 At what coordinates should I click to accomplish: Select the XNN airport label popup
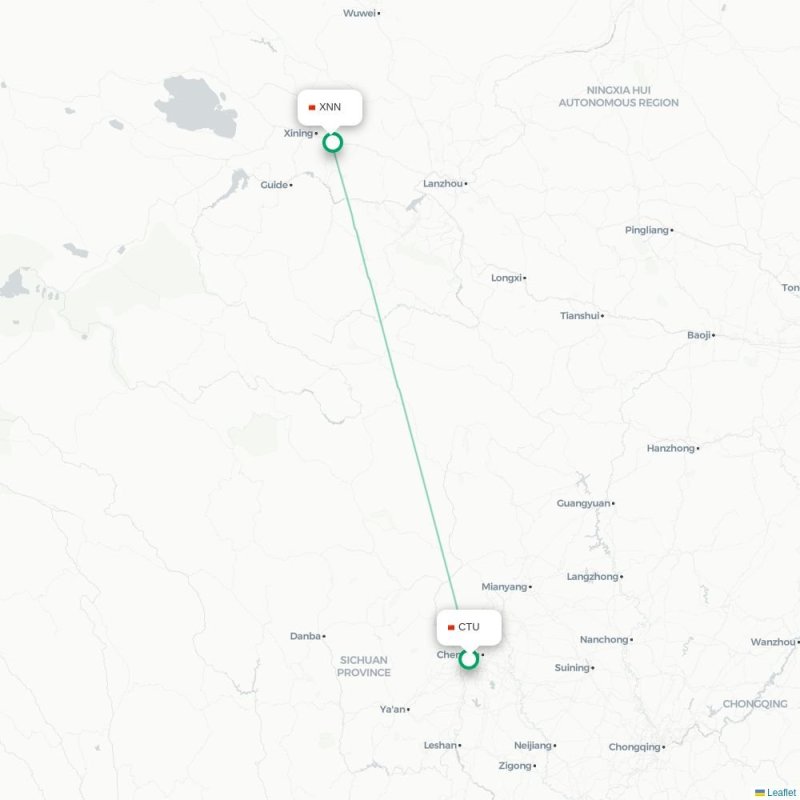330,107
